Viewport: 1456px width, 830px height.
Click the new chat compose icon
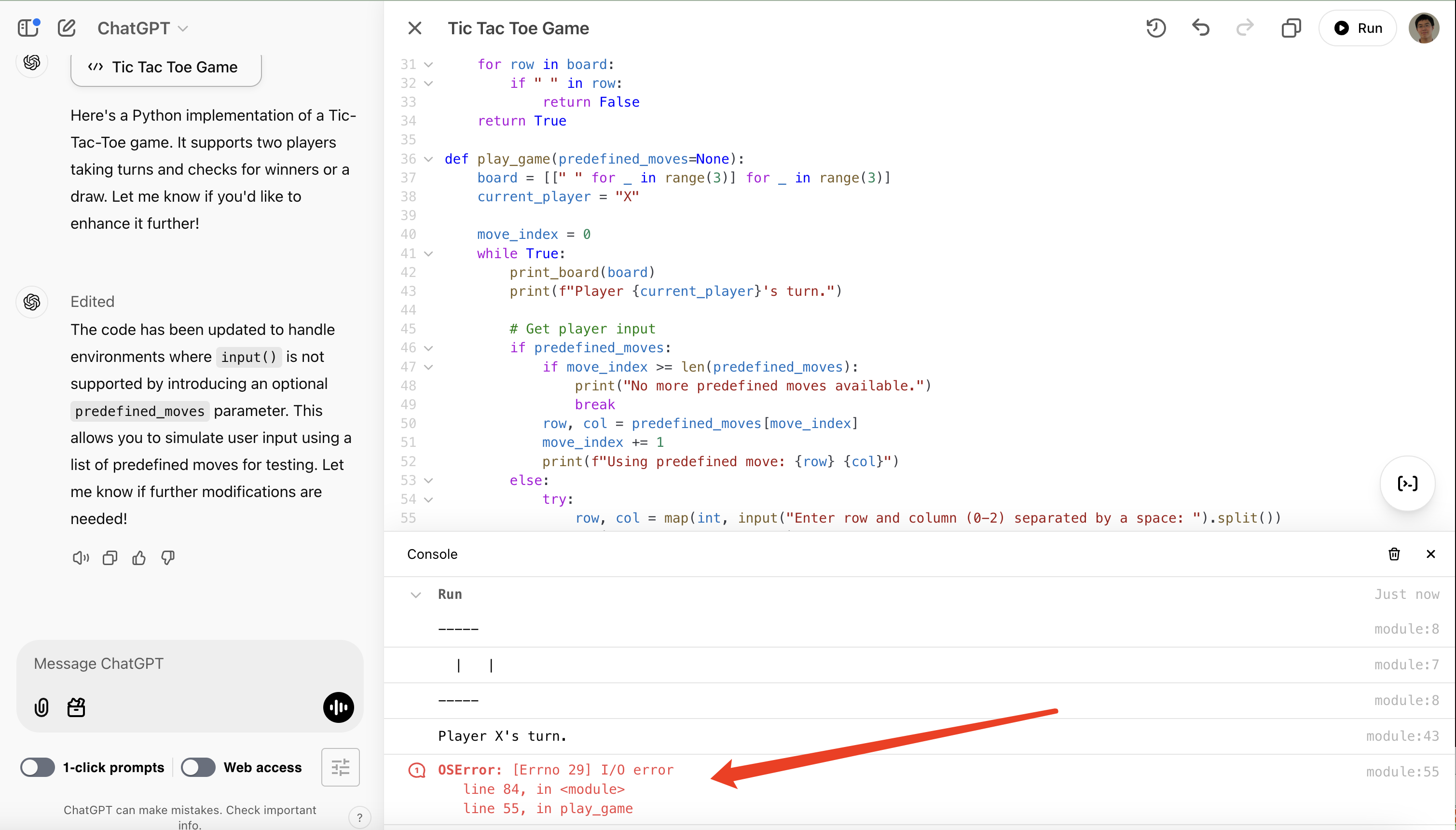pyautogui.click(x=67, y=28)
